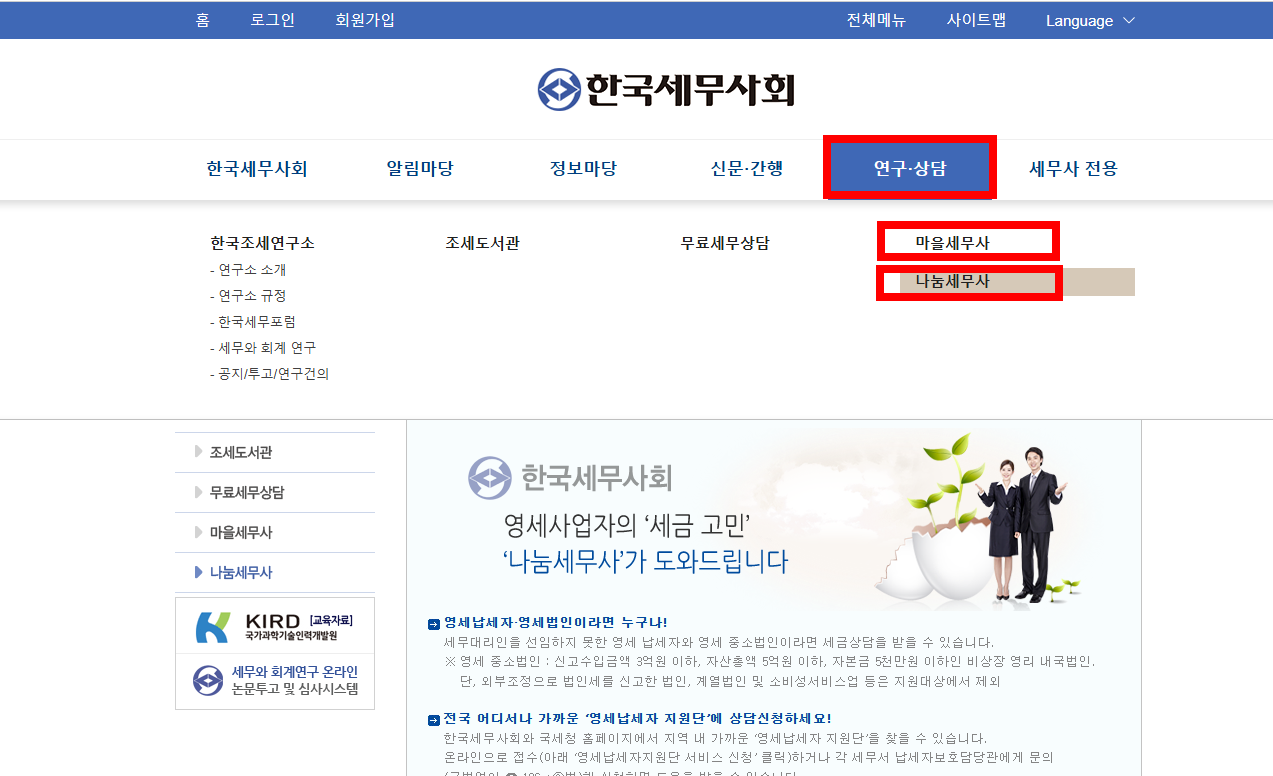Screen dimensions: 1273x776
Task: Open the 회원가입 link
Action: [x=365, y=20]
